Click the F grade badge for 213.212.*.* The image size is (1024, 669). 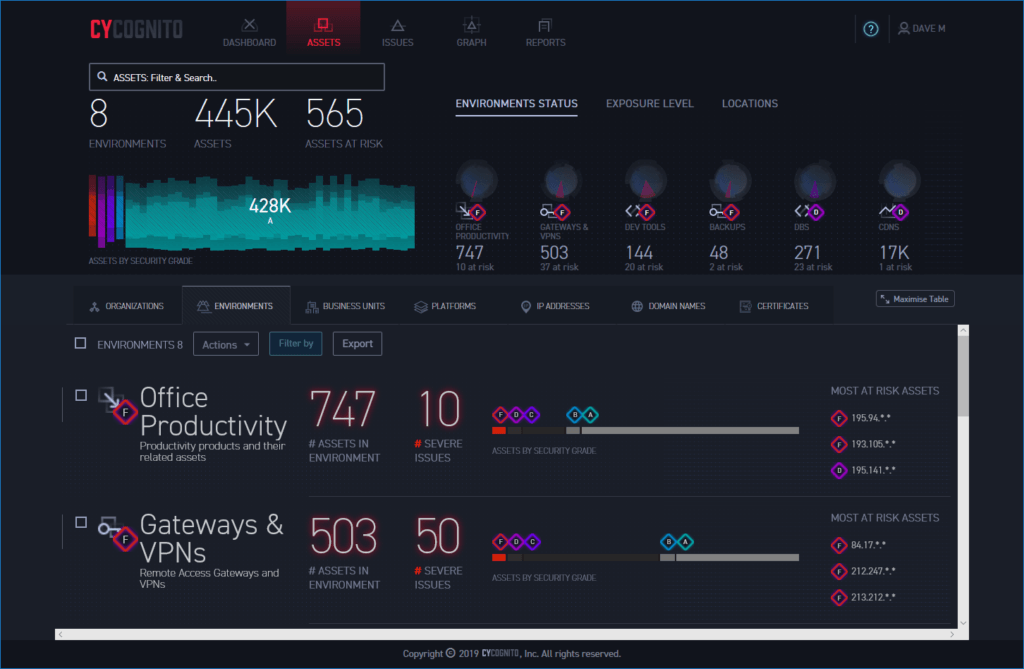839,597
